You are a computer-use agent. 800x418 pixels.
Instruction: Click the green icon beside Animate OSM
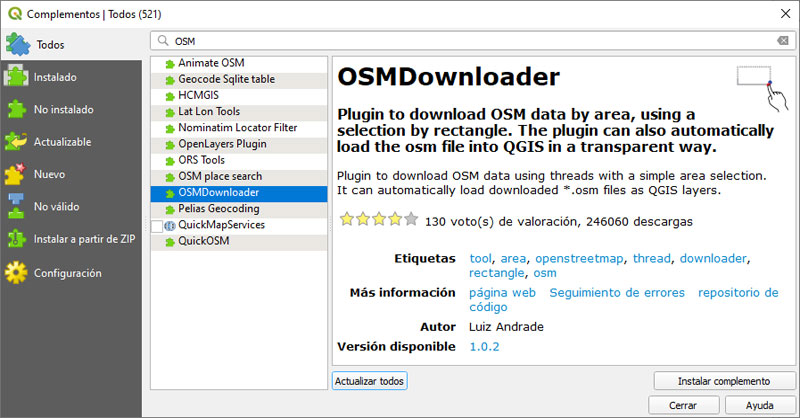(170, 64)
